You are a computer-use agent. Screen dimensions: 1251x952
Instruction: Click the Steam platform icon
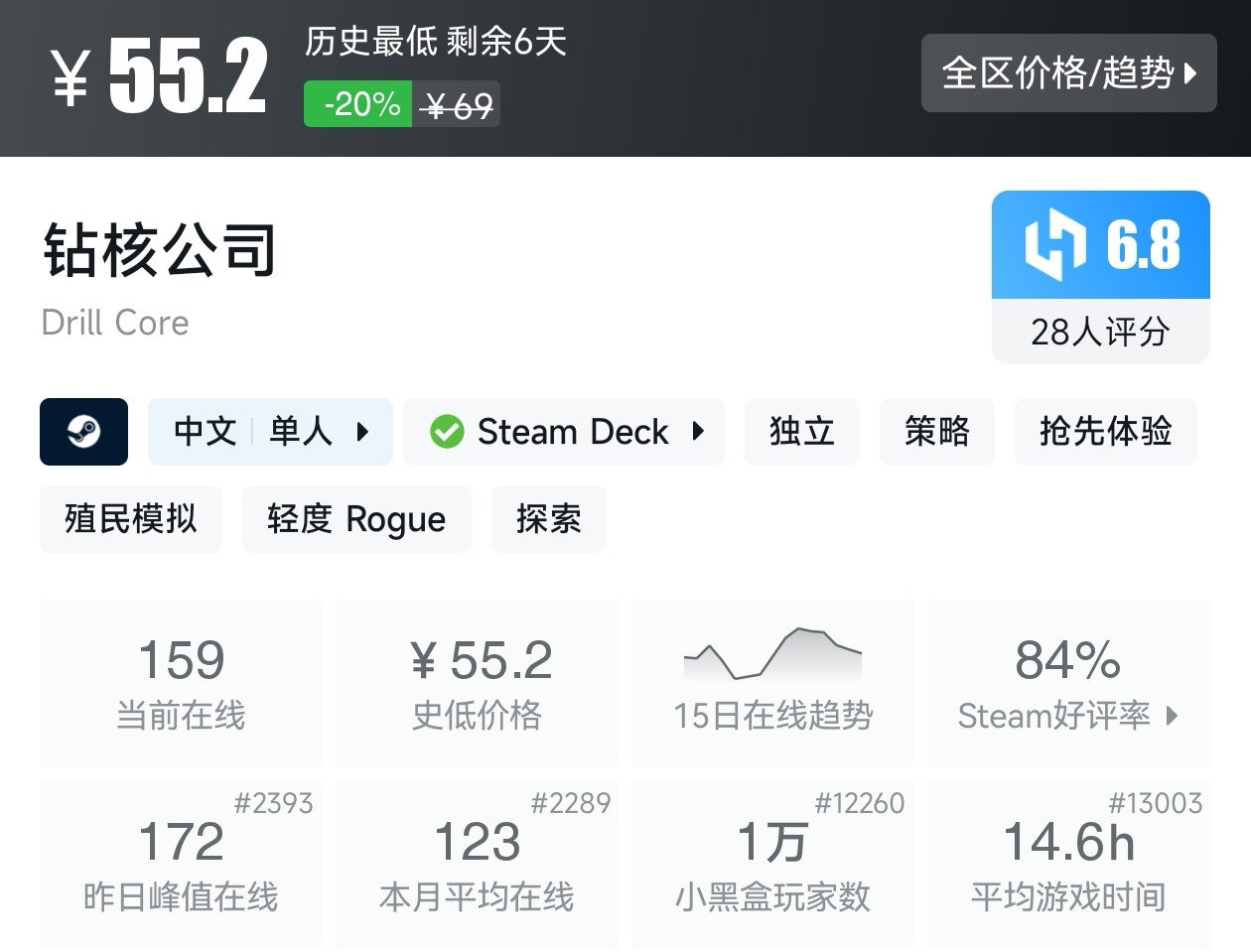pyautogui.click(x=83, y=432)
